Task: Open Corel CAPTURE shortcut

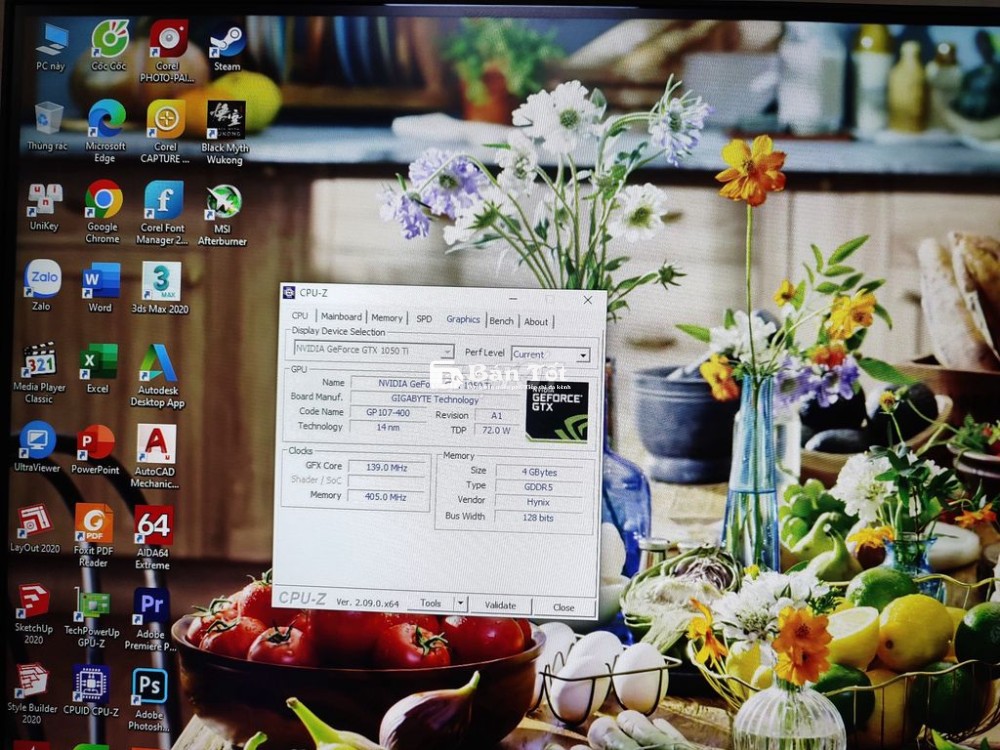Action: tap(165, 132)
